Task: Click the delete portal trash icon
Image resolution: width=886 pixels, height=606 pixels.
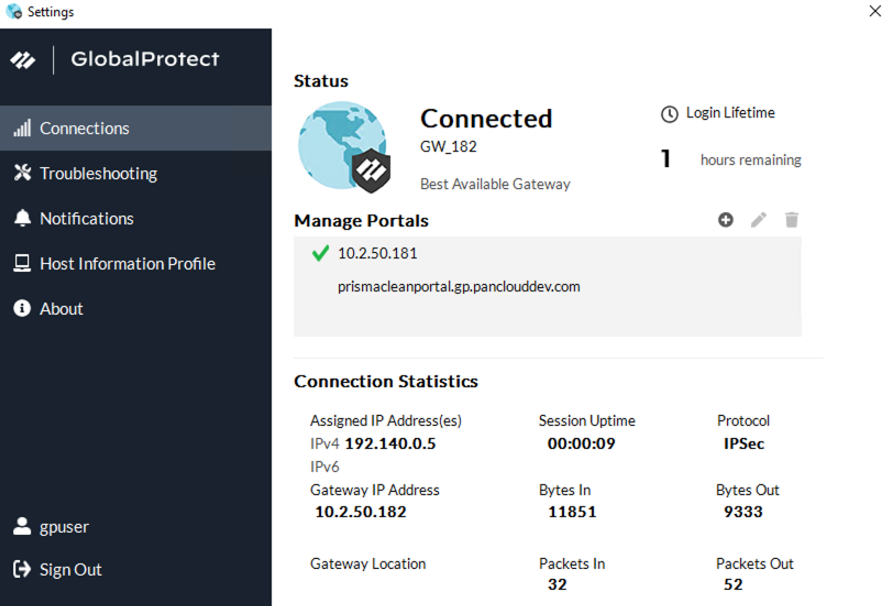Action: pyautogui.click(x=792, y=220)
